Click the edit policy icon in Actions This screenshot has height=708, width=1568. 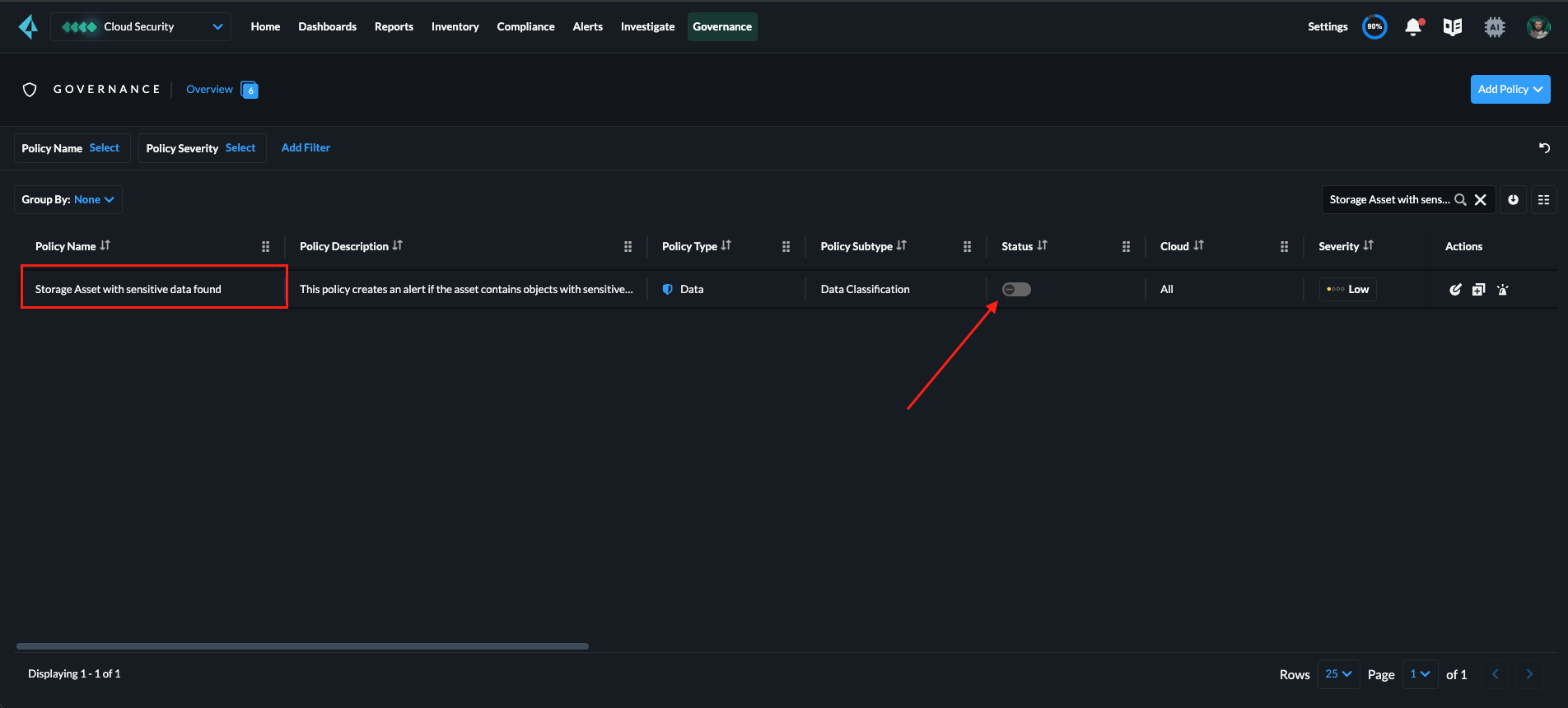coord(1455,289)
